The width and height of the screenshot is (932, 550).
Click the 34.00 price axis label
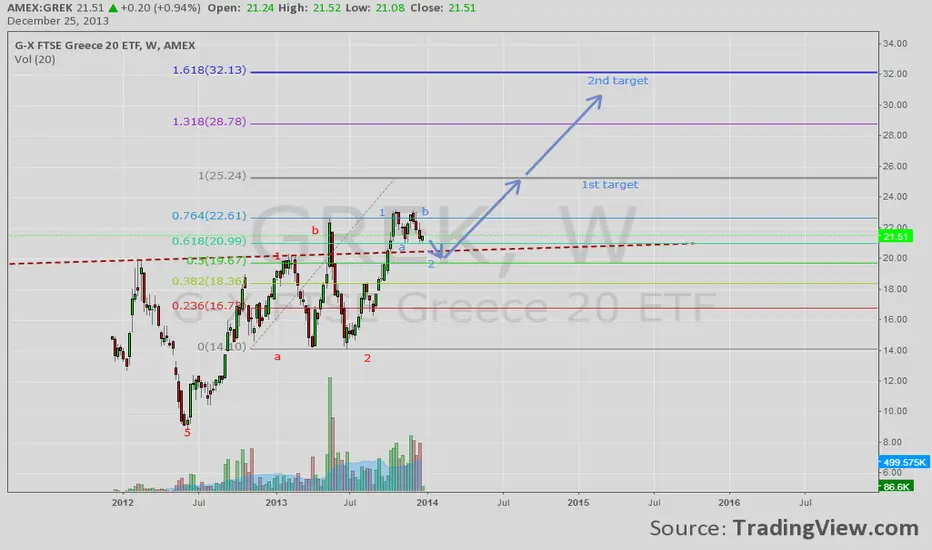coord(895,43)
